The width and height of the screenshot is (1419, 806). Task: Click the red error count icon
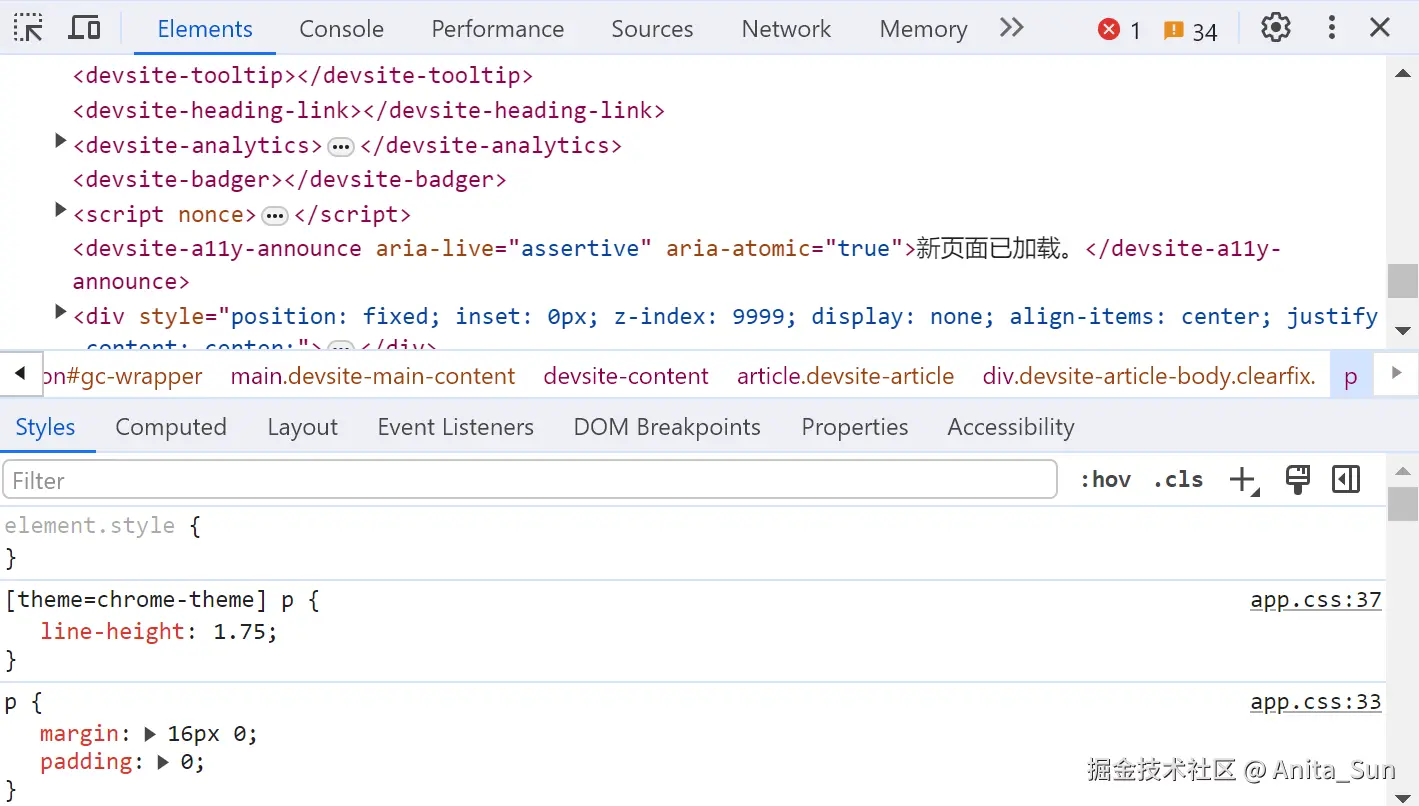click(1109, 30)
